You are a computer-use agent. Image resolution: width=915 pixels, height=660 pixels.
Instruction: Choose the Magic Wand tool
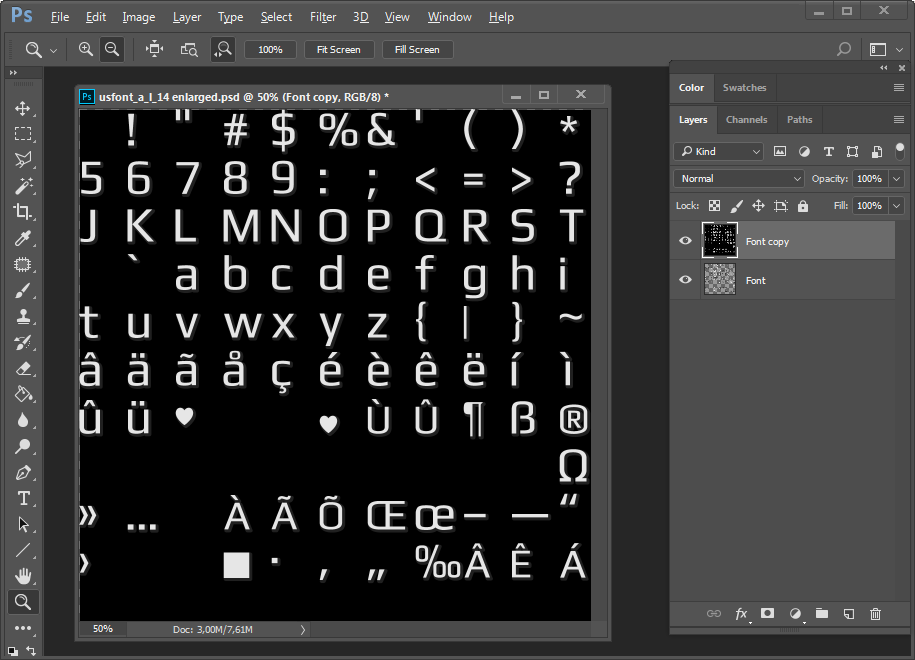point(23,186)
